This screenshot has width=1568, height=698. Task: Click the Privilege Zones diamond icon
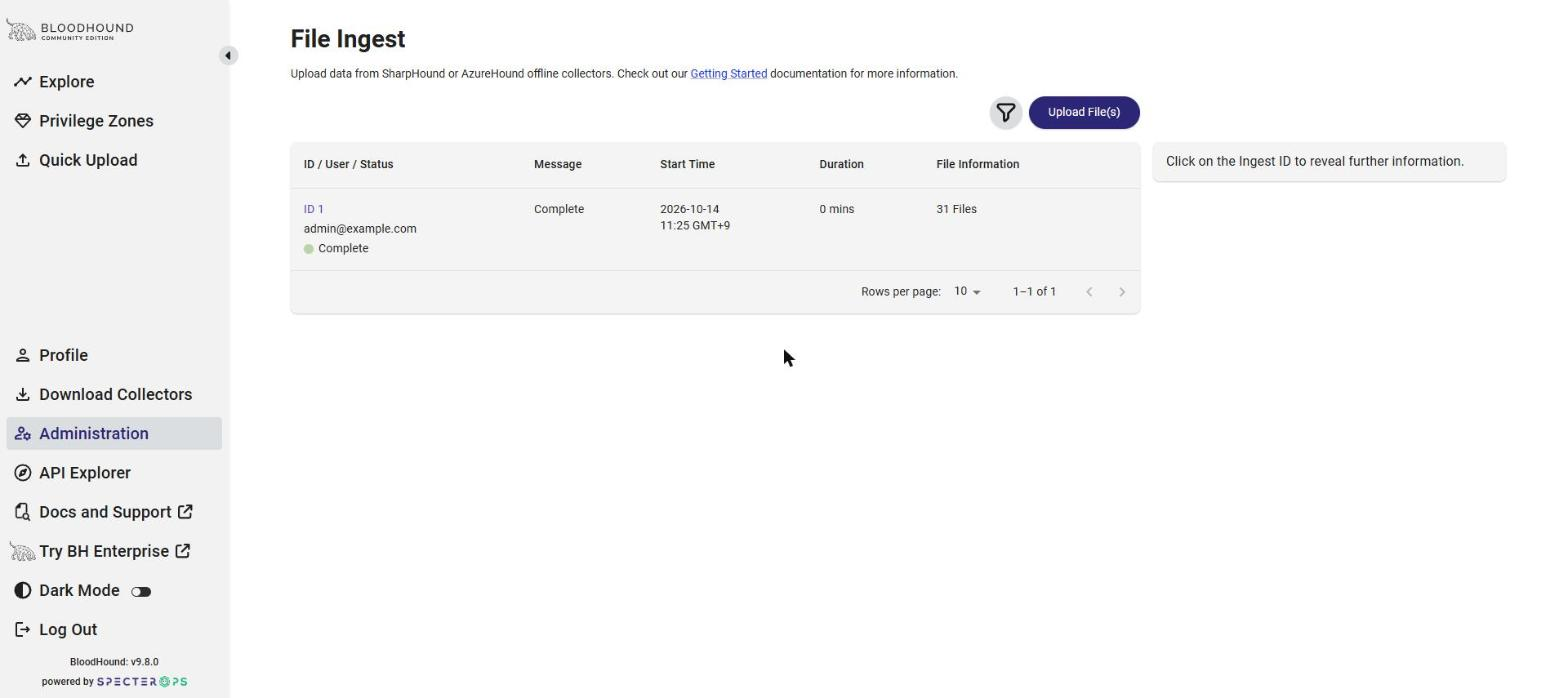pyautogui.click(x=22, y=121)
